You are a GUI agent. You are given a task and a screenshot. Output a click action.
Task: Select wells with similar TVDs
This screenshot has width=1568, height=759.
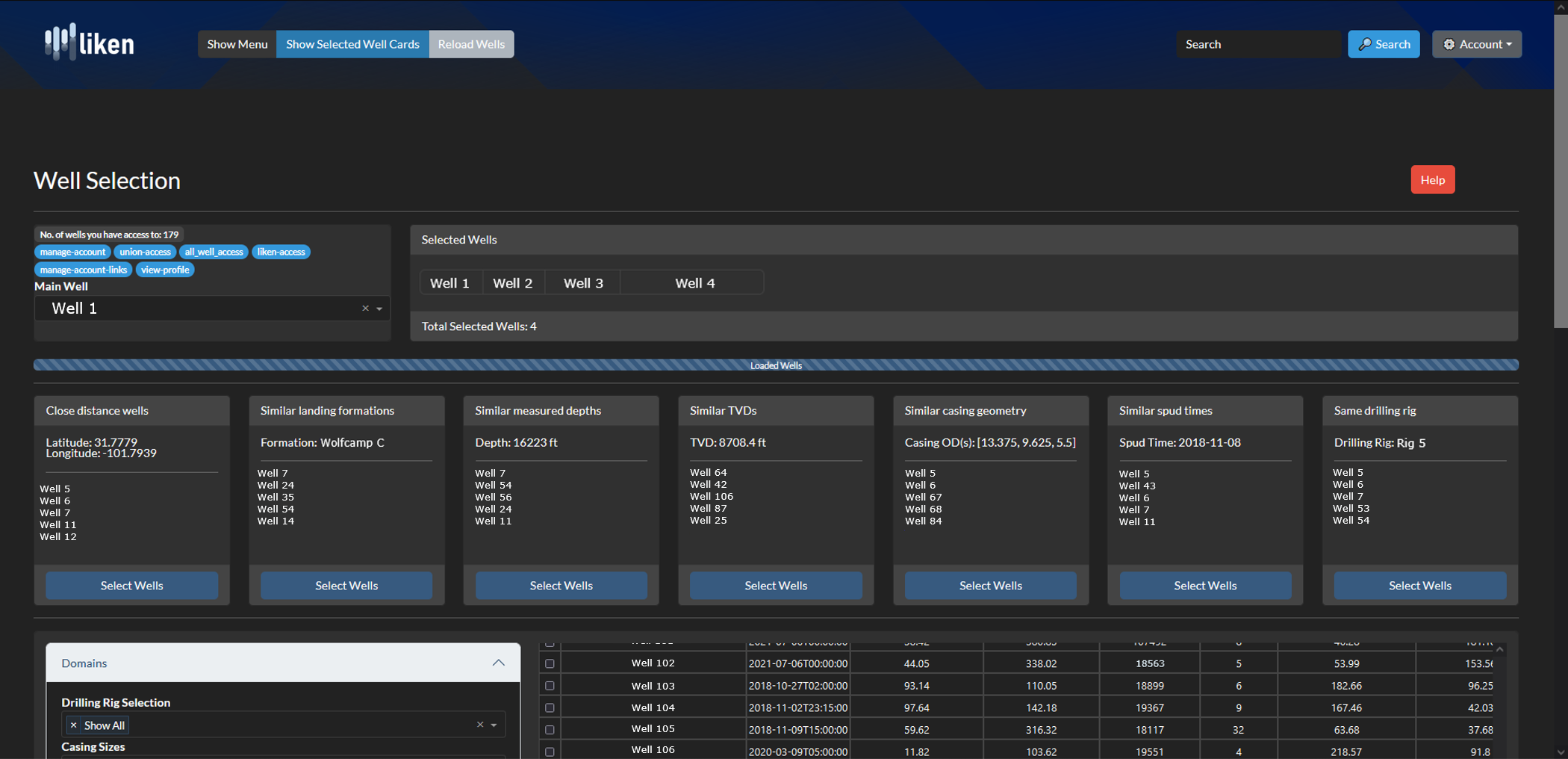775,586
